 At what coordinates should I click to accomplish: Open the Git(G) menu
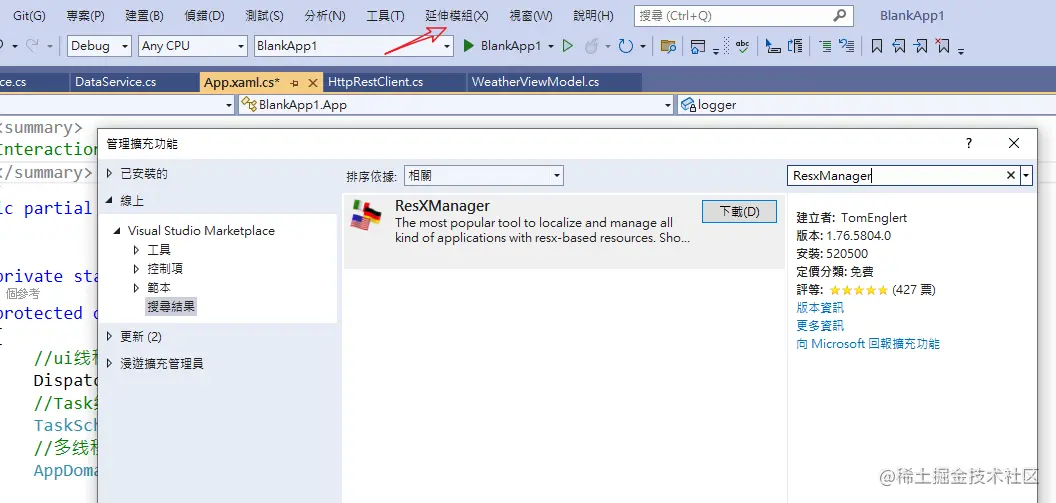tap(30, 15)
